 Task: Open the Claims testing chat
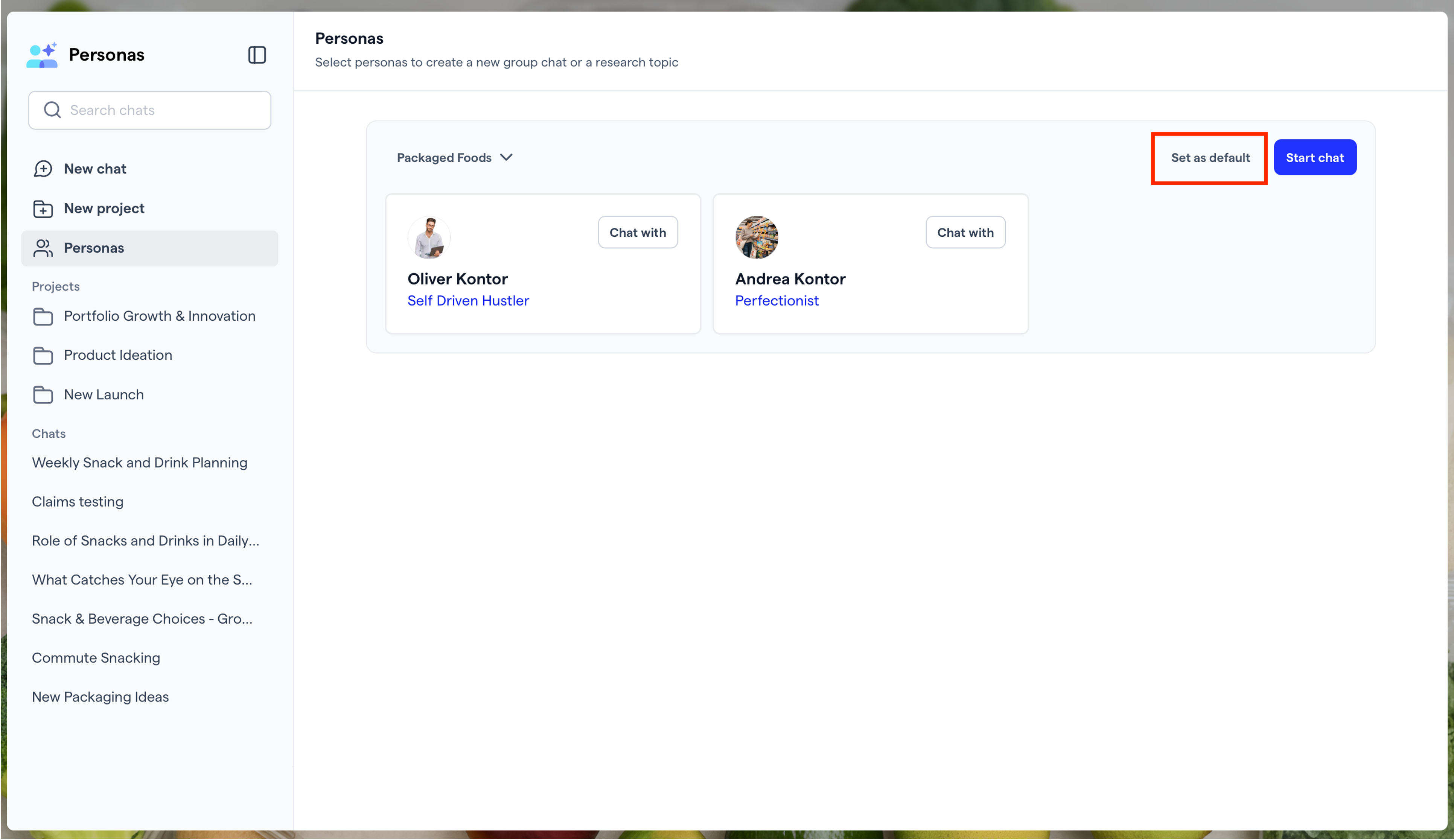pyautogui.click(x=77, y=501)
